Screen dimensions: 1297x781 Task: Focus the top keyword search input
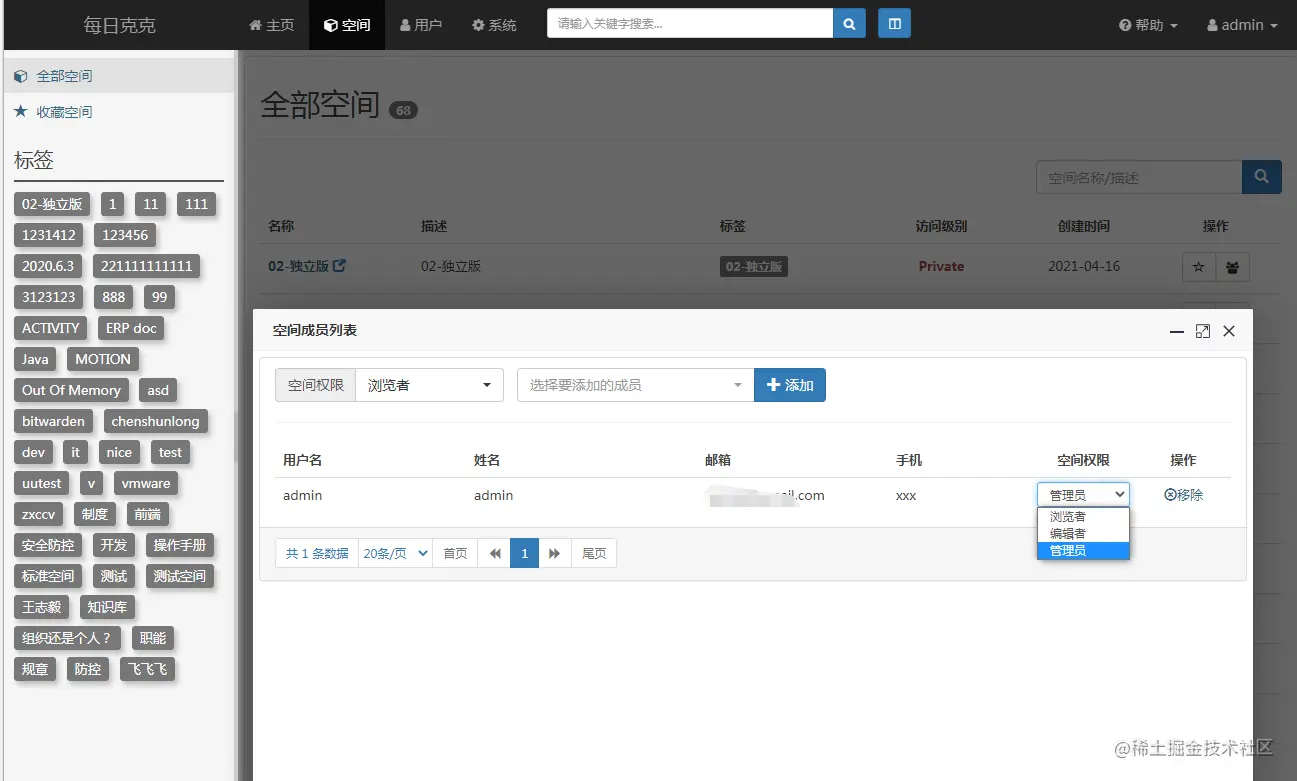click(690, 24)
